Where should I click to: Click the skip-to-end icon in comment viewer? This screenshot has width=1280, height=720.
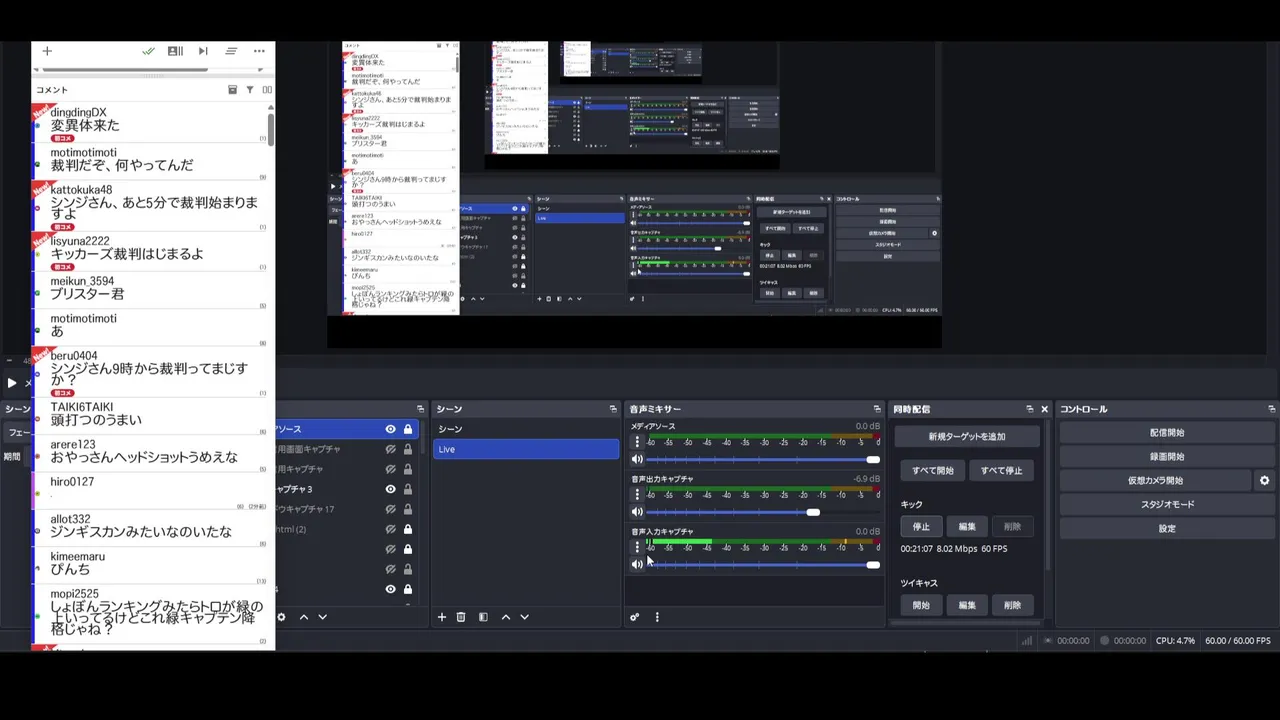coord(203,51)
